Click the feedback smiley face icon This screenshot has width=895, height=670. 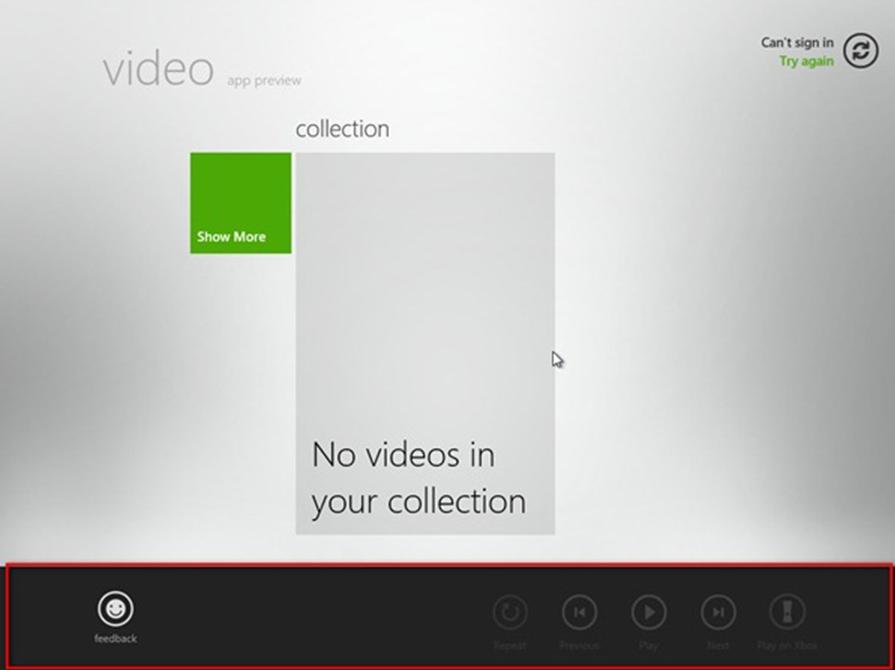click(x=115, y=608)
